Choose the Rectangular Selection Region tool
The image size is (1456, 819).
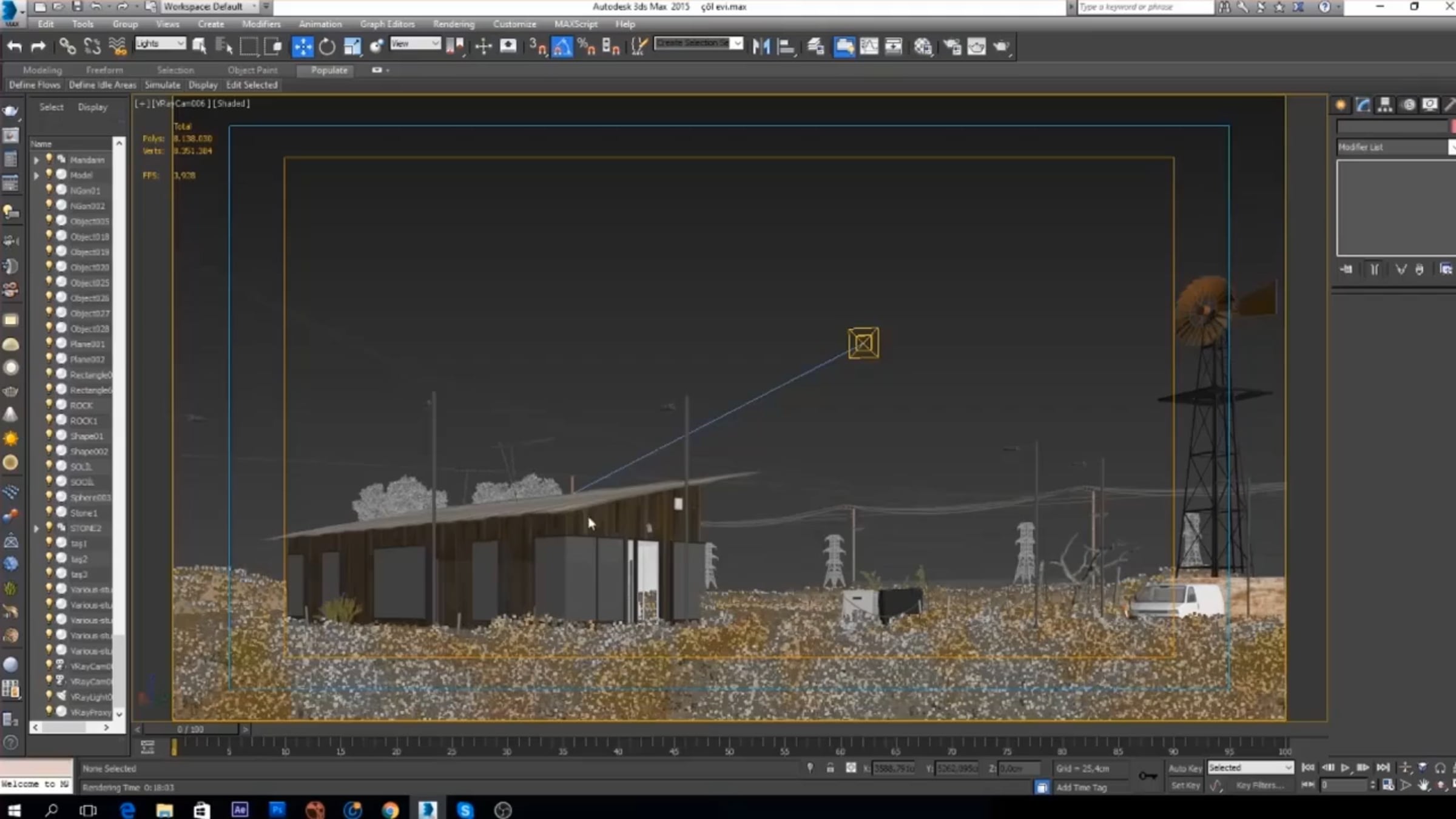[249, 46]
